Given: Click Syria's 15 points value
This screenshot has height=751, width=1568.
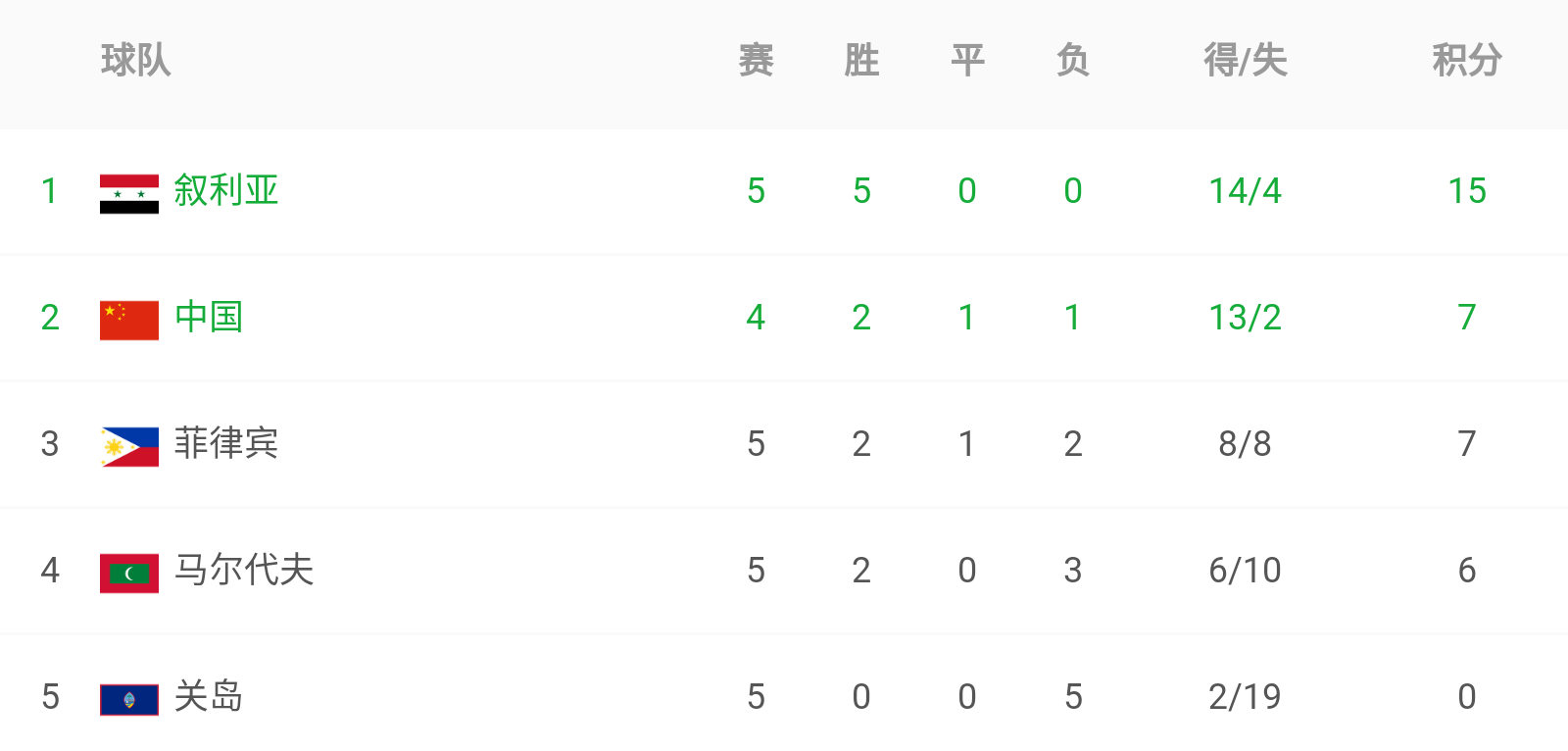Looking at the screenshot, I should 1467,190.
